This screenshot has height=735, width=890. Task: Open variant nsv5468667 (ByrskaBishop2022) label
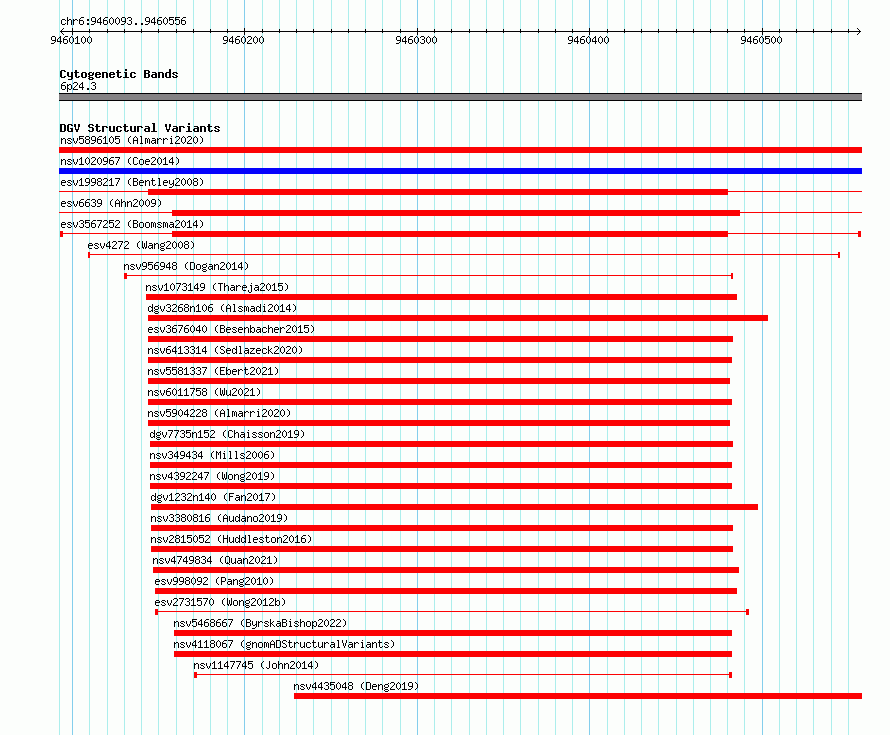pos(260,623)
